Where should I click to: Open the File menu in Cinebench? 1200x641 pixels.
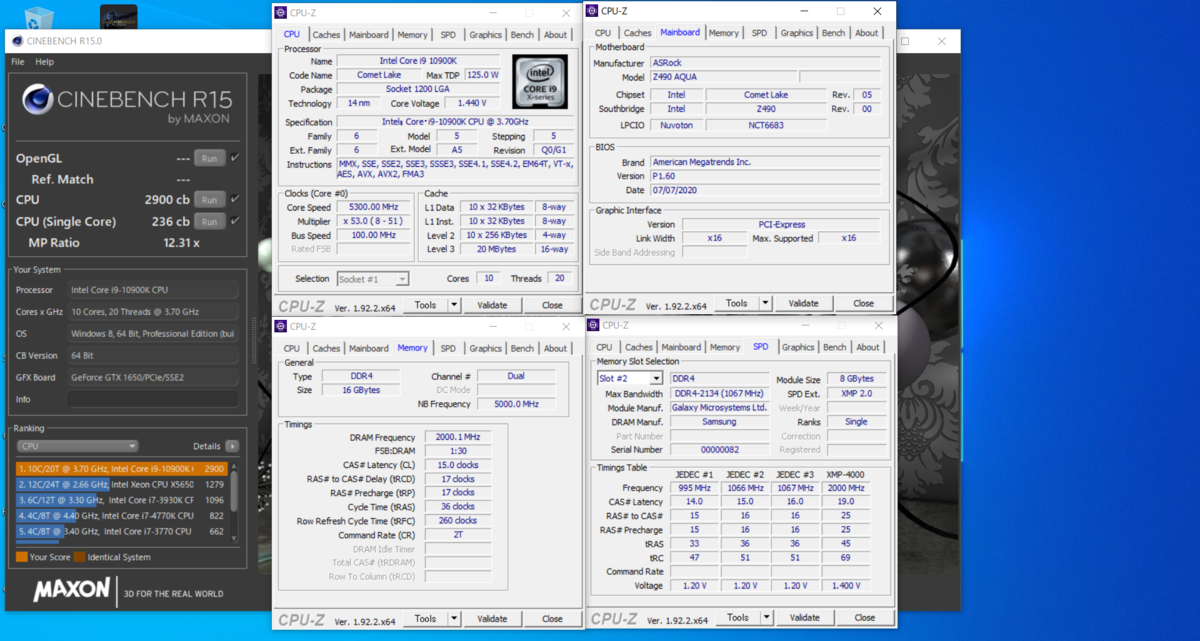tap(18, 62)
